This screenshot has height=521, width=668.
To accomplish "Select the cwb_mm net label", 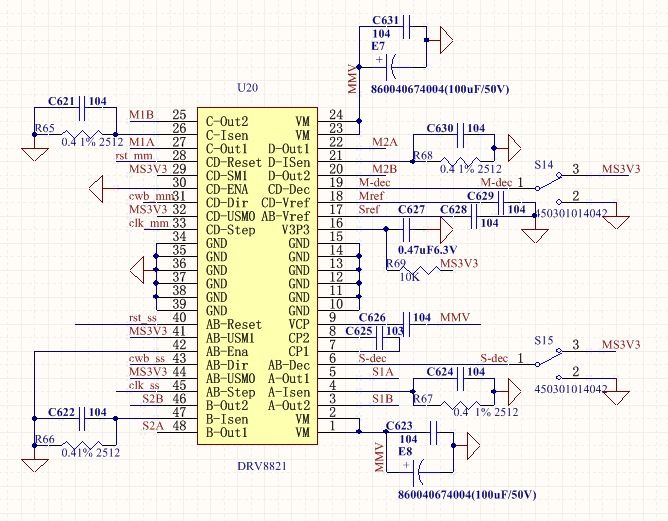I will tap(152, 196).
